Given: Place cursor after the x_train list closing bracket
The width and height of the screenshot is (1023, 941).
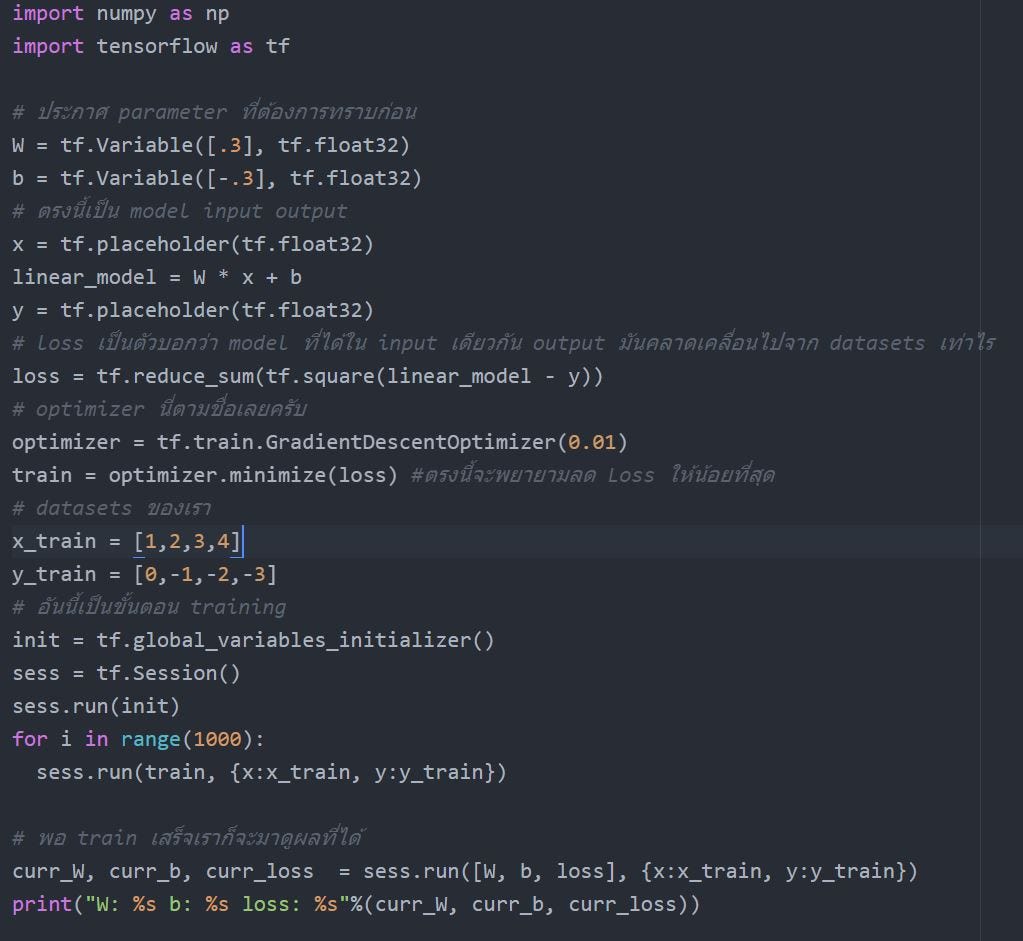Looking at the screenshot, I should click(242, 542).
